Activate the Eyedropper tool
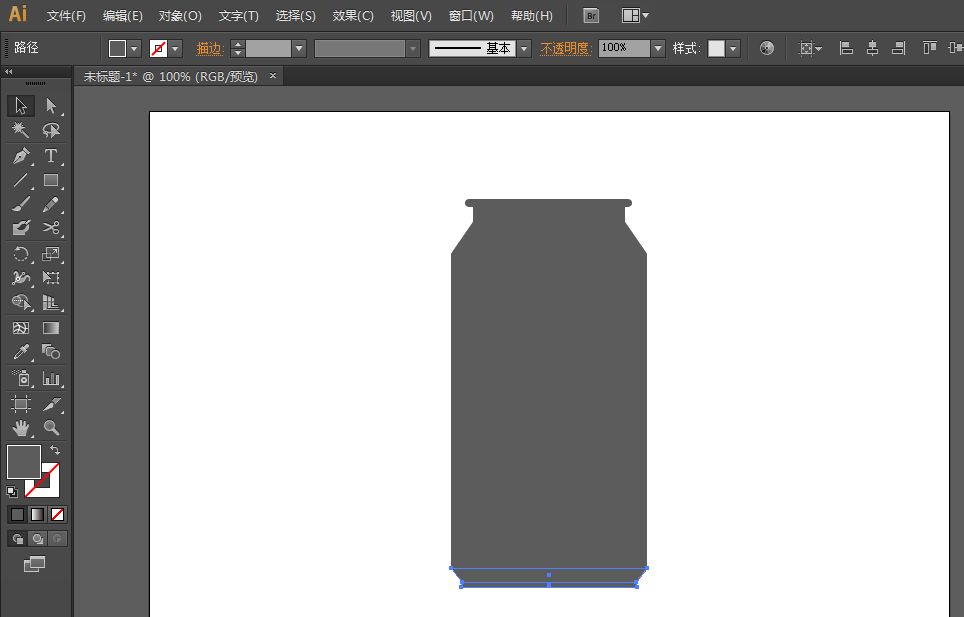 tap(21, 352)
